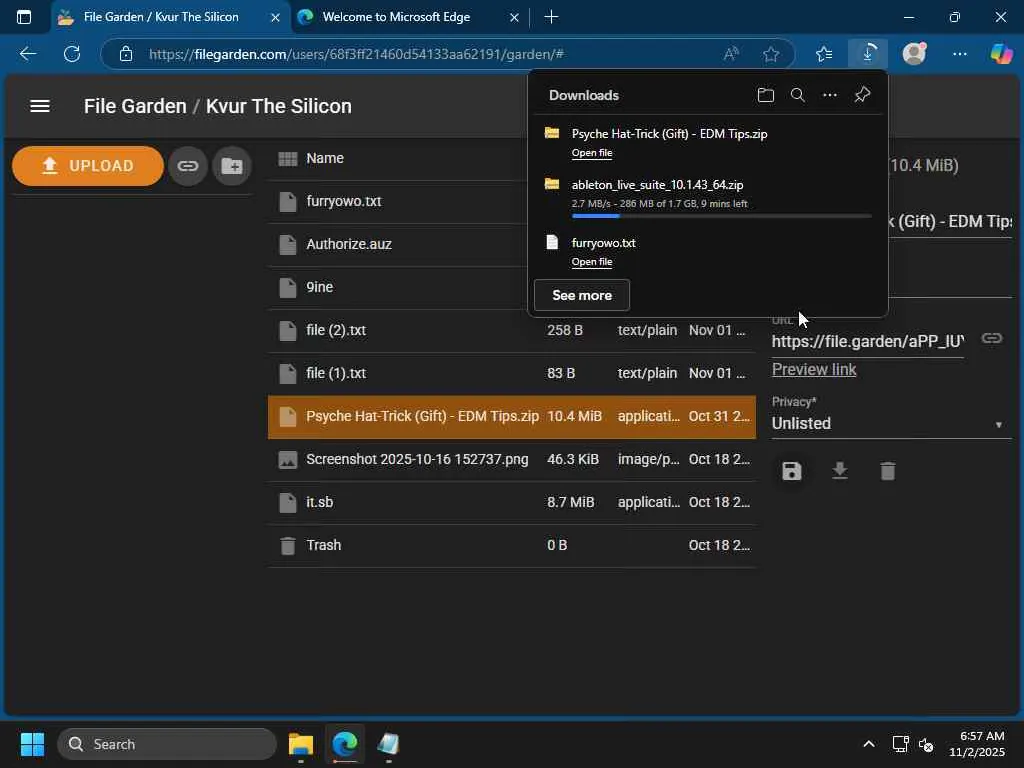Sort files by the Name column header
Viewport: 1024px width, 768px height.
325,159
